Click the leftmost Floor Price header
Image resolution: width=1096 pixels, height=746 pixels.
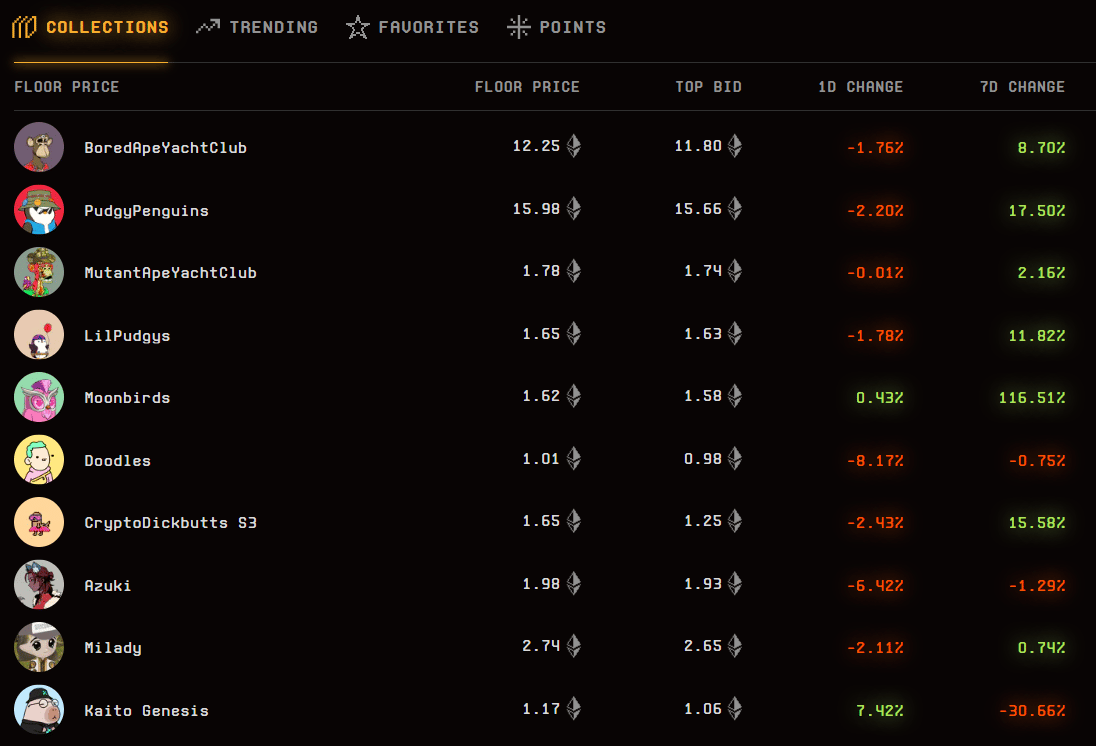tap(66, 87)
